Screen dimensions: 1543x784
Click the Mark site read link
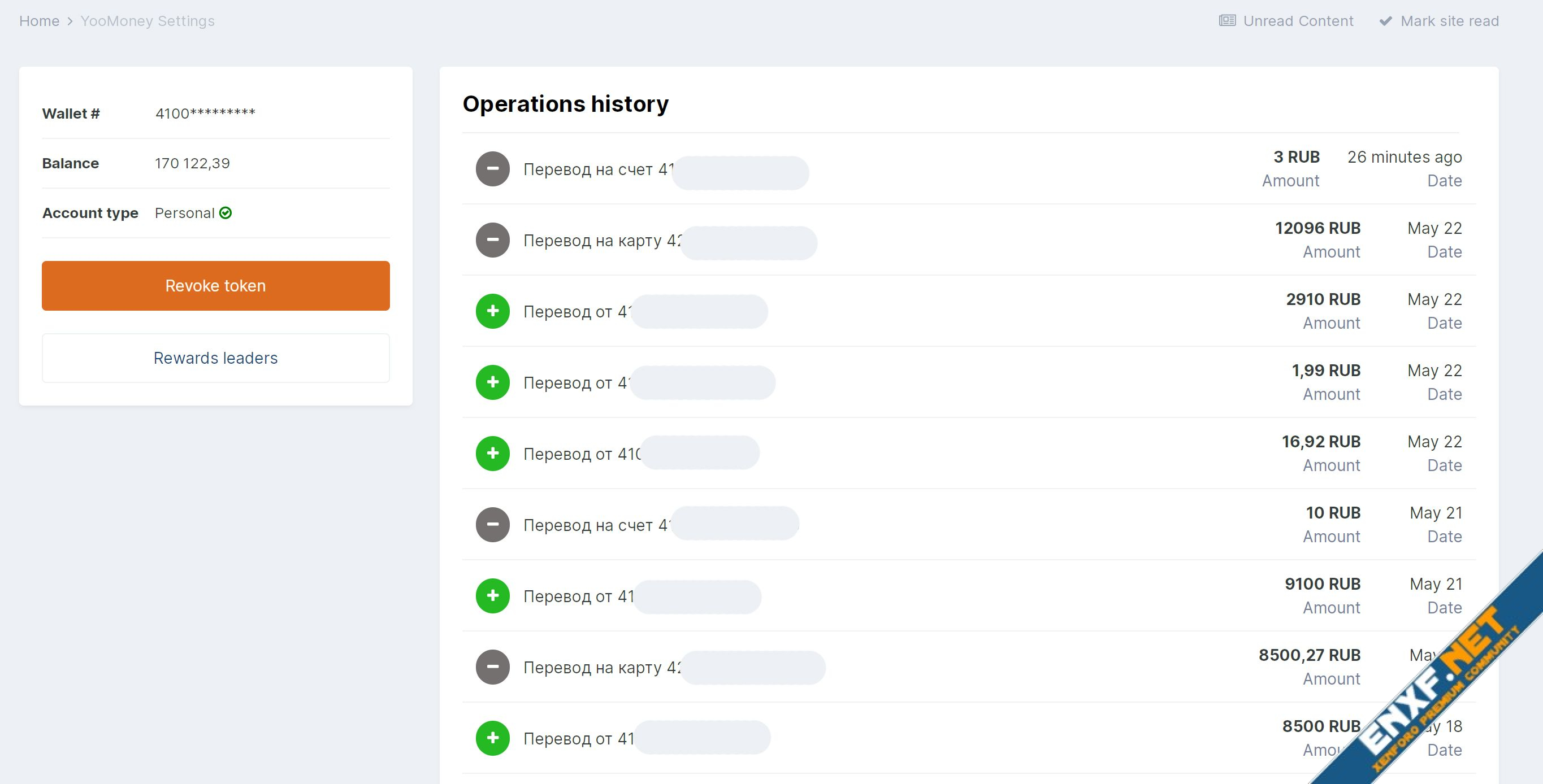1450,21
